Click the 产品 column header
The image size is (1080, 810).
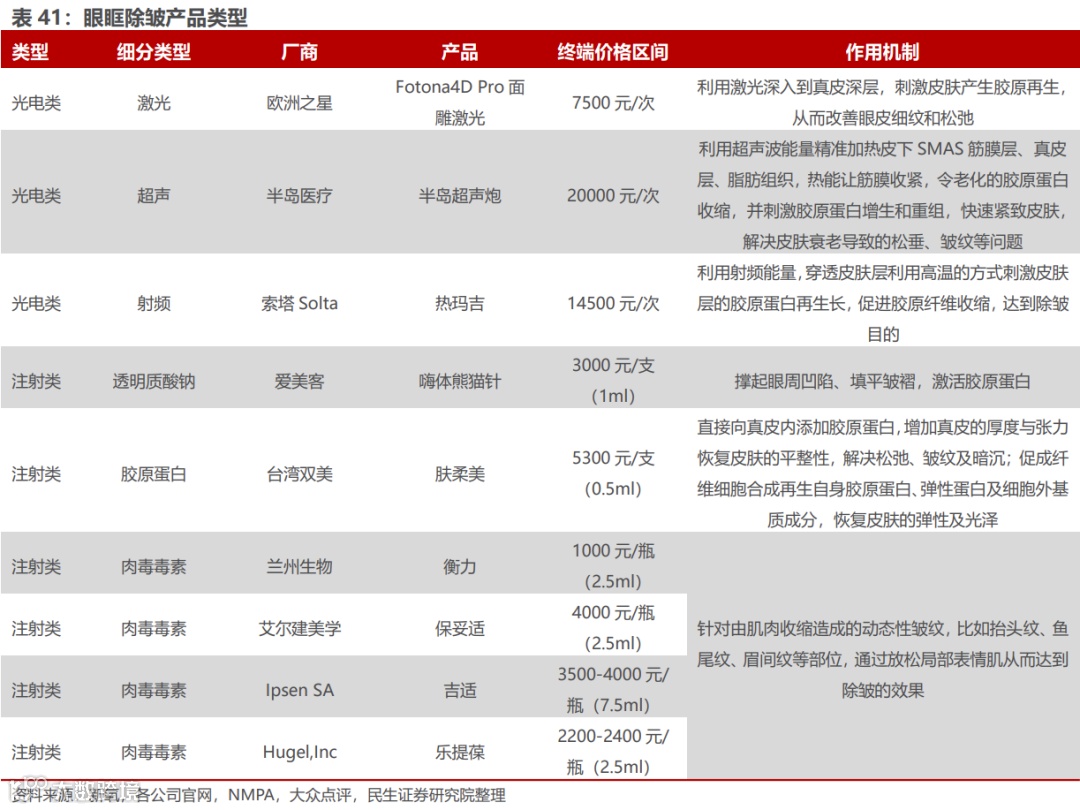(x=459, y=52)
